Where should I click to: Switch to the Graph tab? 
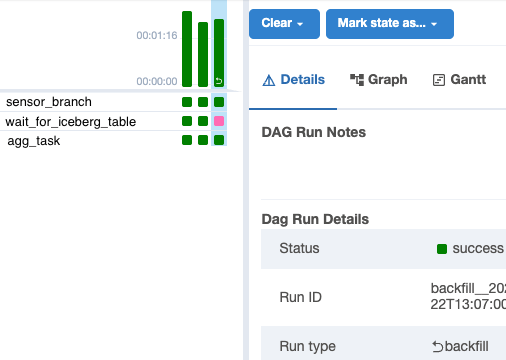[379, 80]
